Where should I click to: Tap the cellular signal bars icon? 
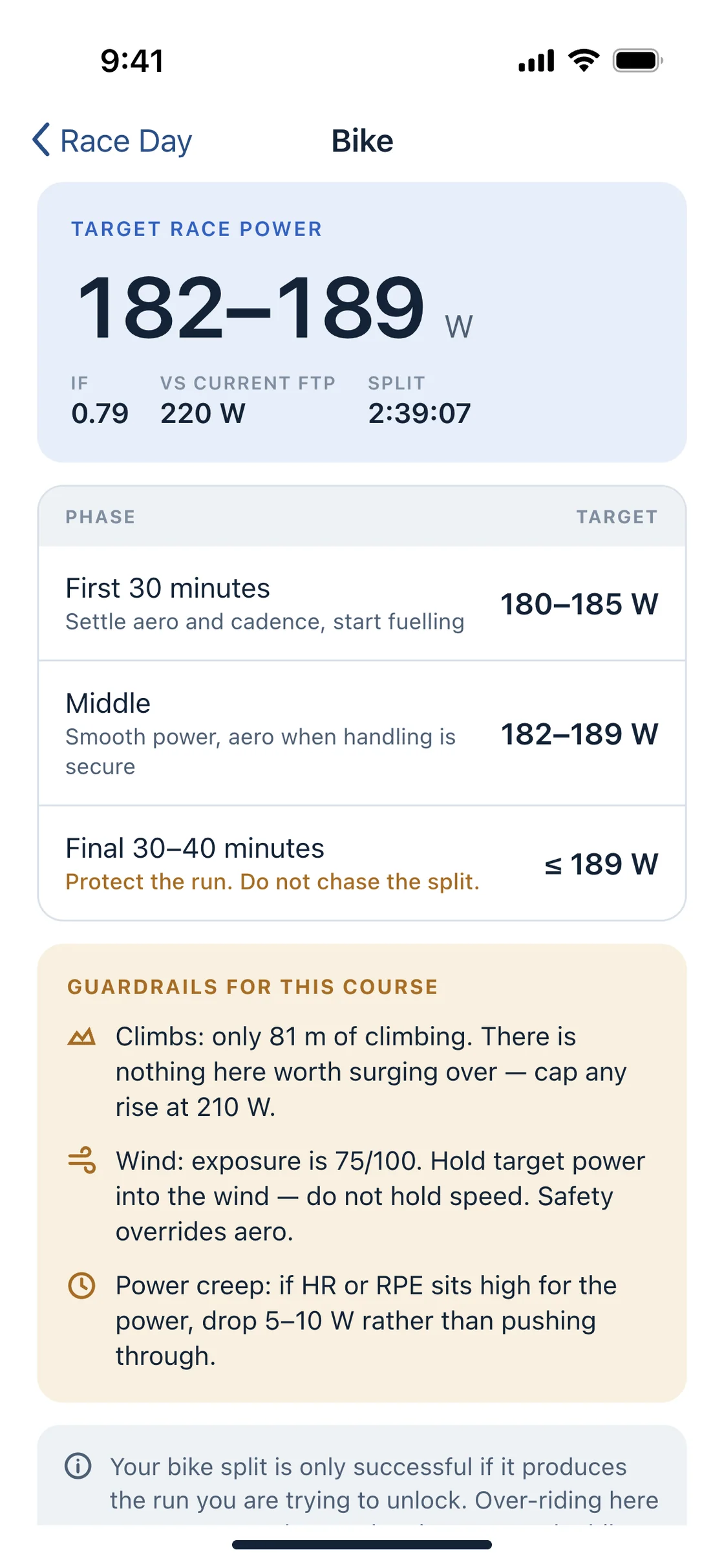coord(537,61)
